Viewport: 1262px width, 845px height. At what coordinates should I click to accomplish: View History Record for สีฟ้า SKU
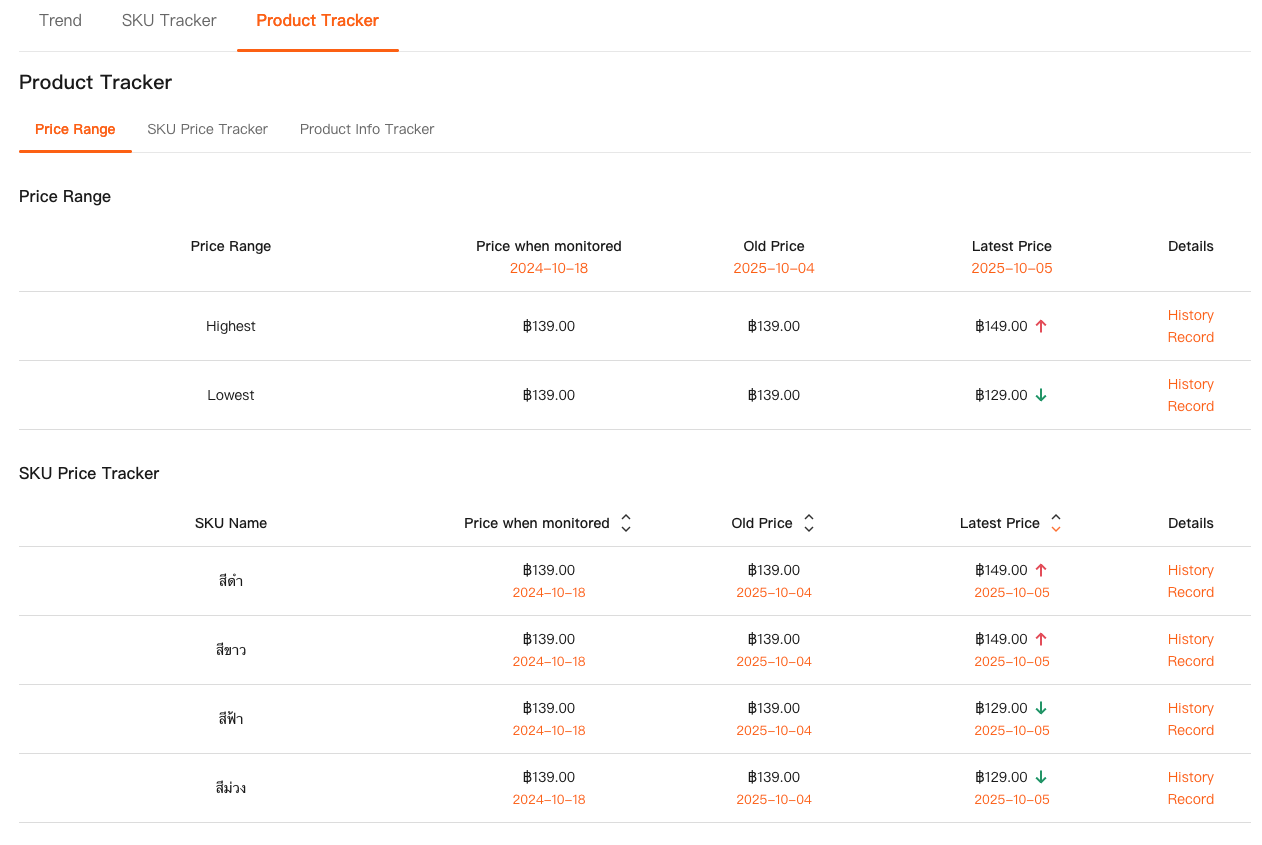[x=1190, y=719]
